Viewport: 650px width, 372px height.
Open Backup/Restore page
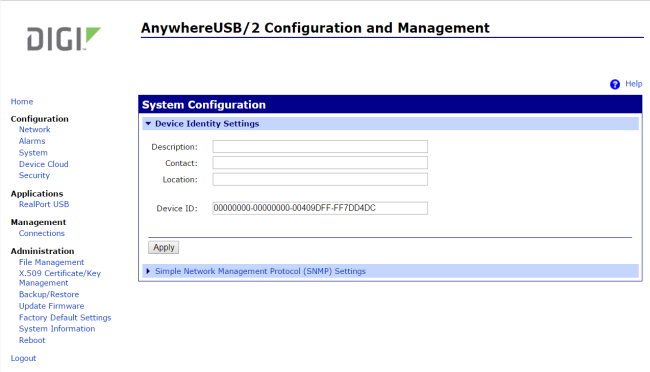[x=49, y=294]
